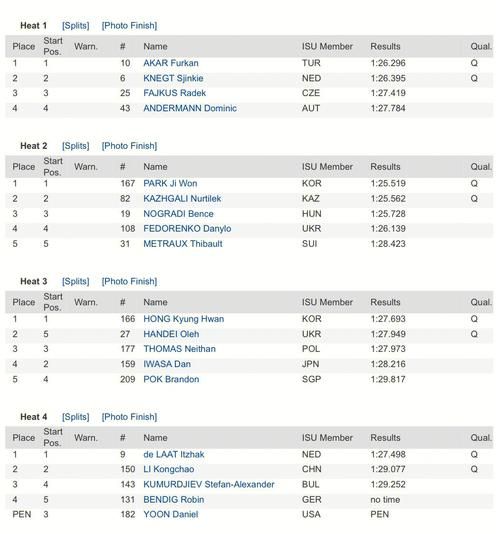The height and width of the screenshot is (534, 500).
Task: Click THOMAS Neithan in Heat 3
Action: coord(179,349)
